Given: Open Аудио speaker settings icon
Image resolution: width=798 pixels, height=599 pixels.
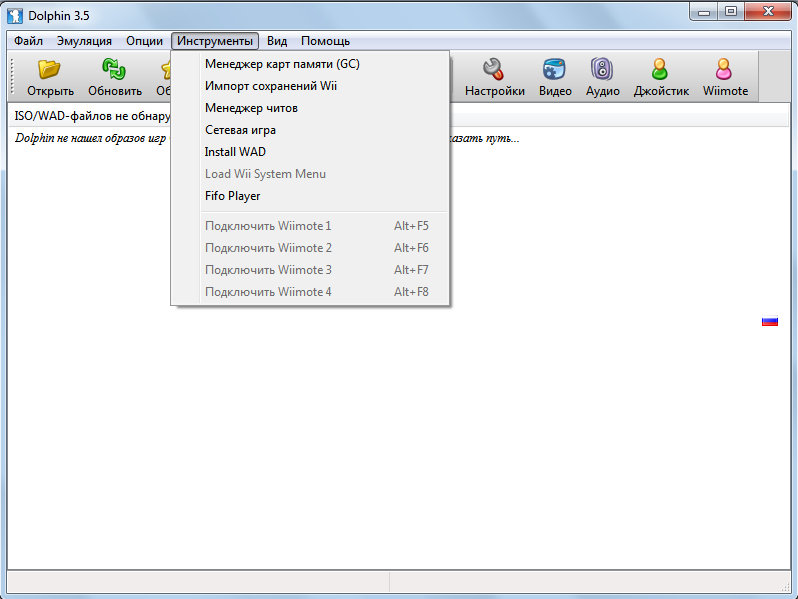Looking at the screenshot, I should coord(602,69).
